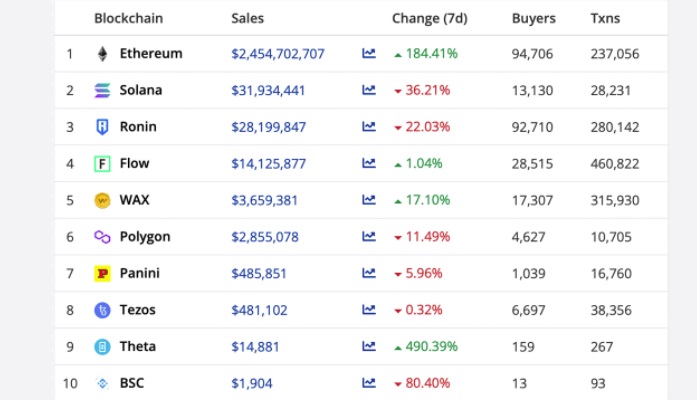The image size is (697, 400).
Task: Select the 16,760 txns count for Panini
Action: [611, 273]
